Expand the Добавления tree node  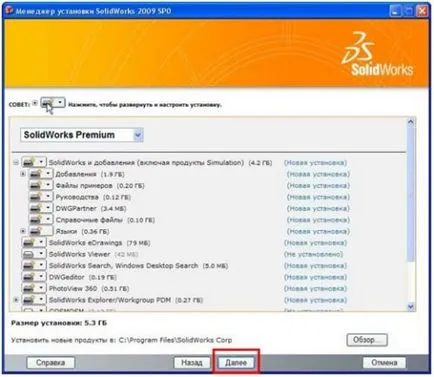coord(23,174)
